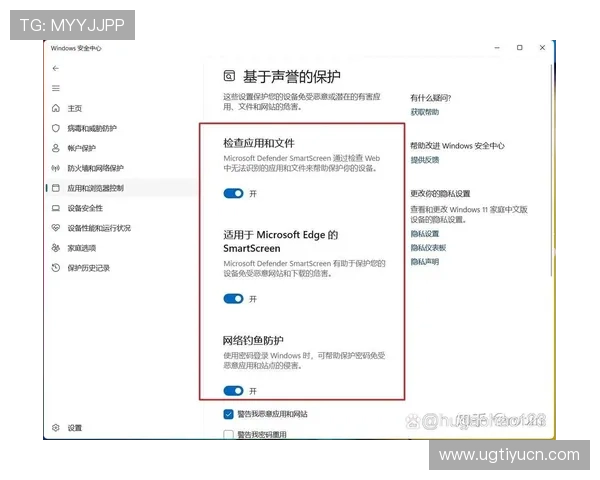The height and width of the screenshot is (480, 600).
Task: Open 设置 at sidebar bottom
Action: (x=75, y=428)
